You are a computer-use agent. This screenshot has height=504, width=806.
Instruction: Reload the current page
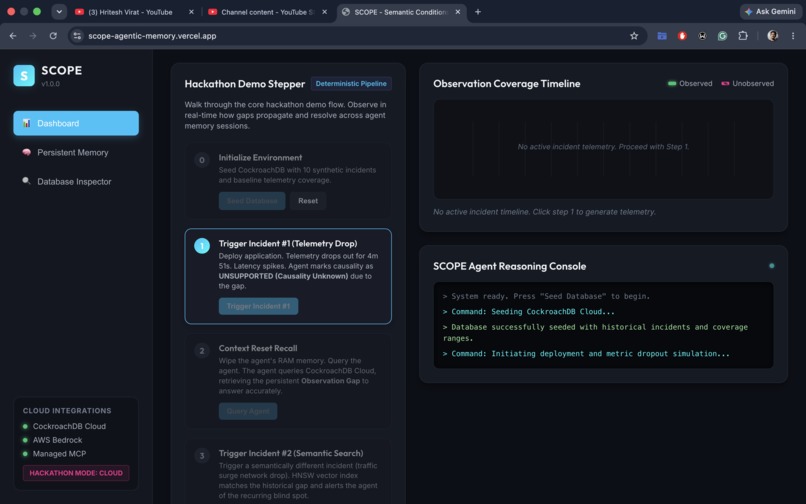53,36
